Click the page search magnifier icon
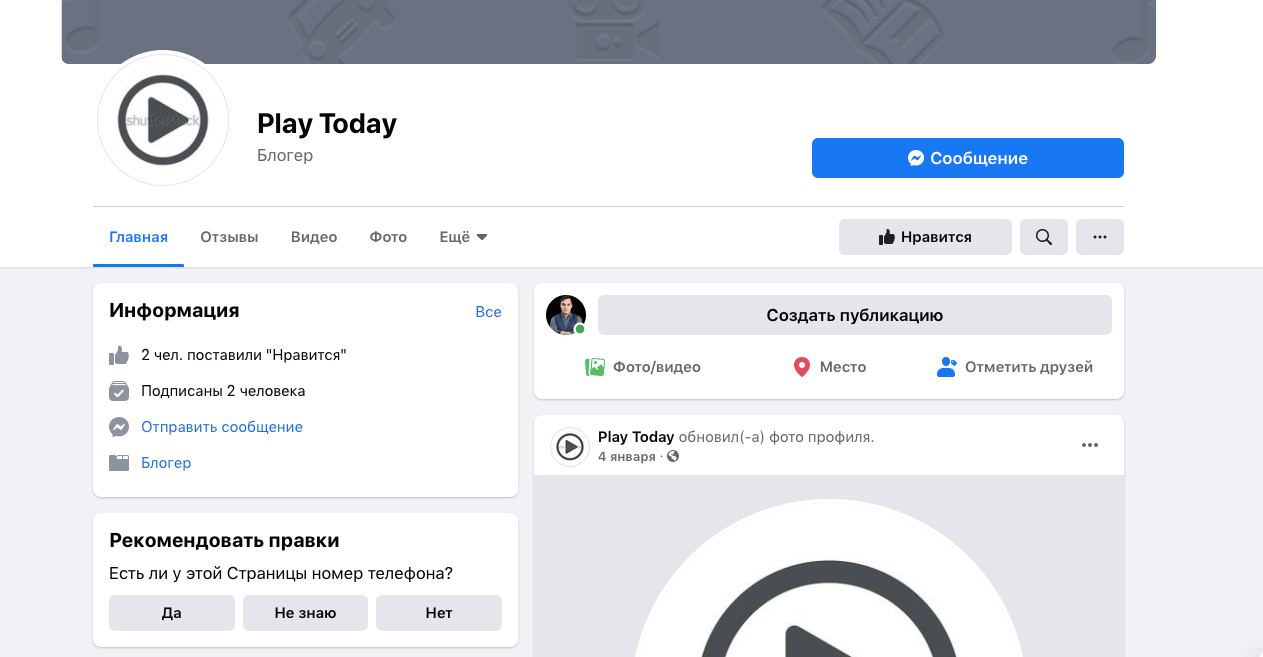The height and width of the screenshot is (657, 1263). (1044, 237)
